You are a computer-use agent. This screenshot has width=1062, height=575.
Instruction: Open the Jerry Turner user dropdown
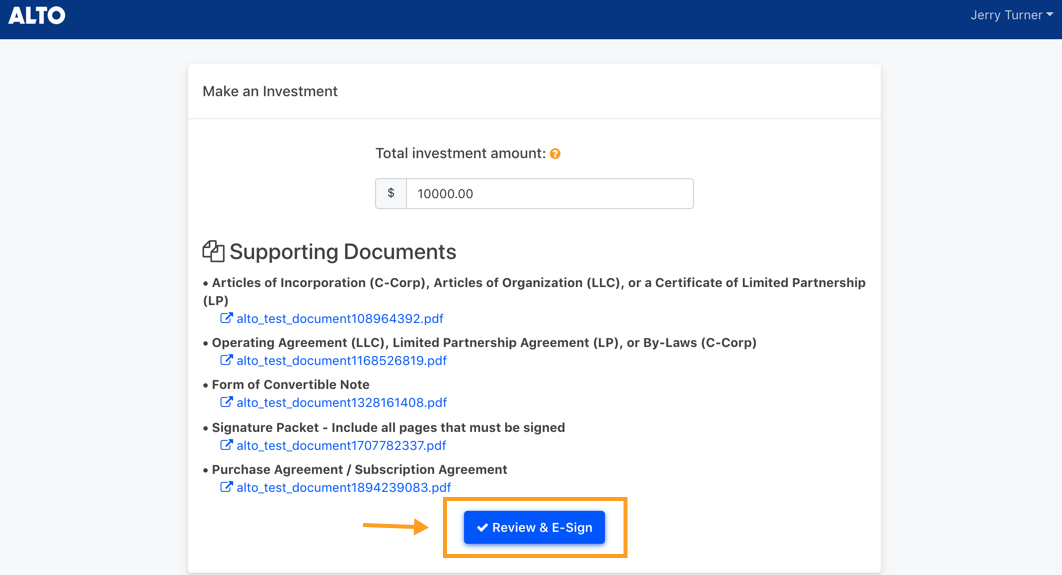click(1011, 15)
